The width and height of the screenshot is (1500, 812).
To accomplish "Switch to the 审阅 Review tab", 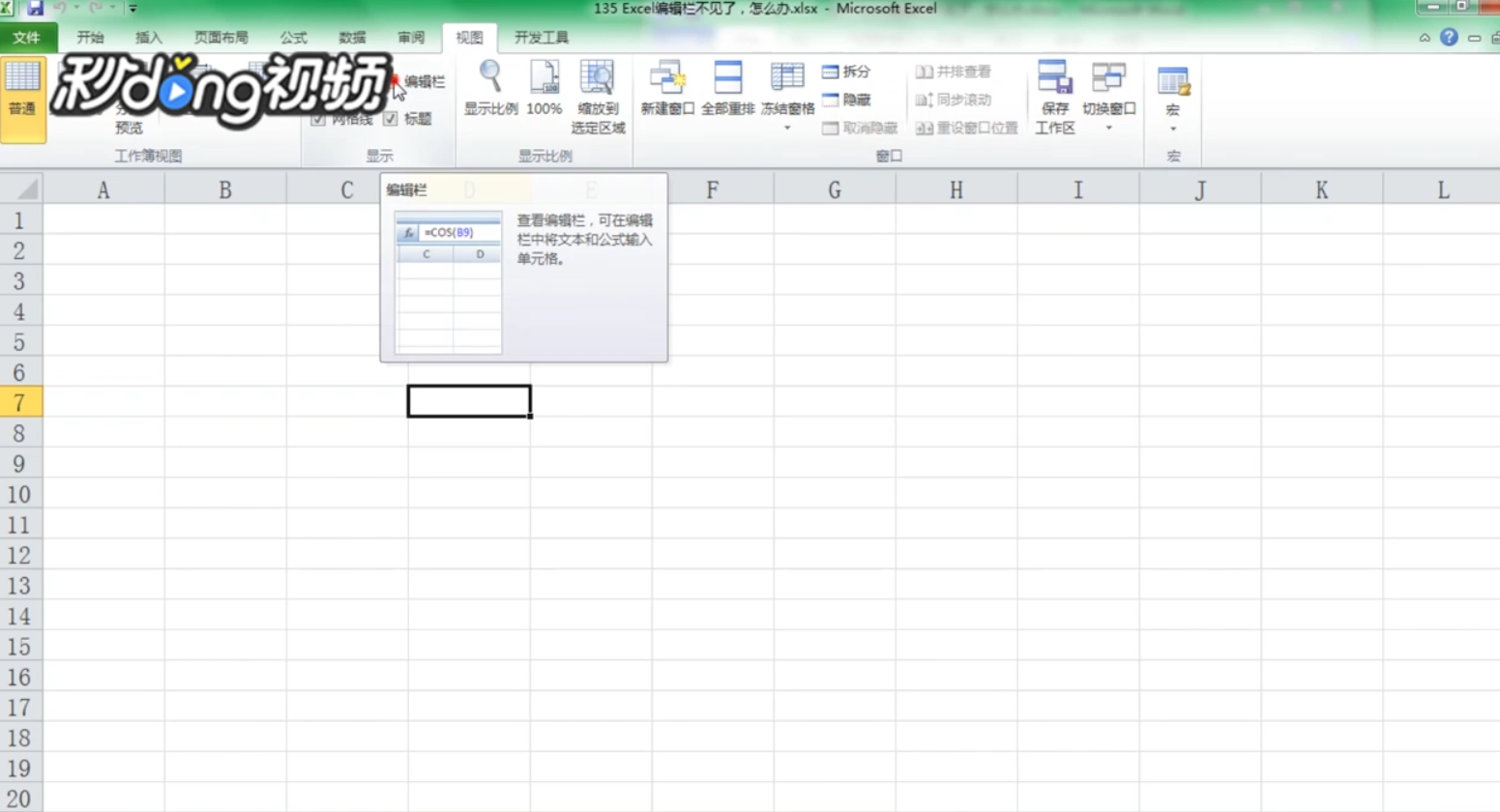I will (411, 38).
